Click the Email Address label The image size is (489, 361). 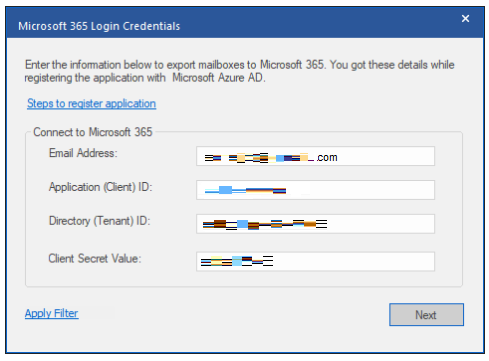(83, 153)
